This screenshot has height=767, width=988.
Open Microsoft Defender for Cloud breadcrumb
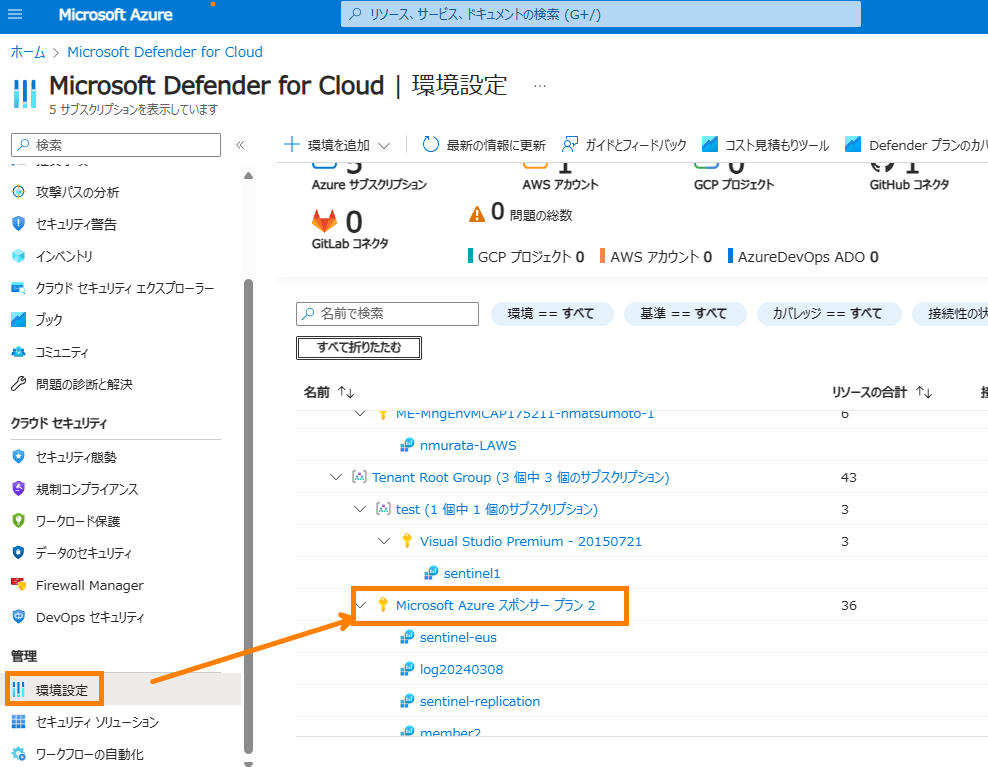[165, 52]
